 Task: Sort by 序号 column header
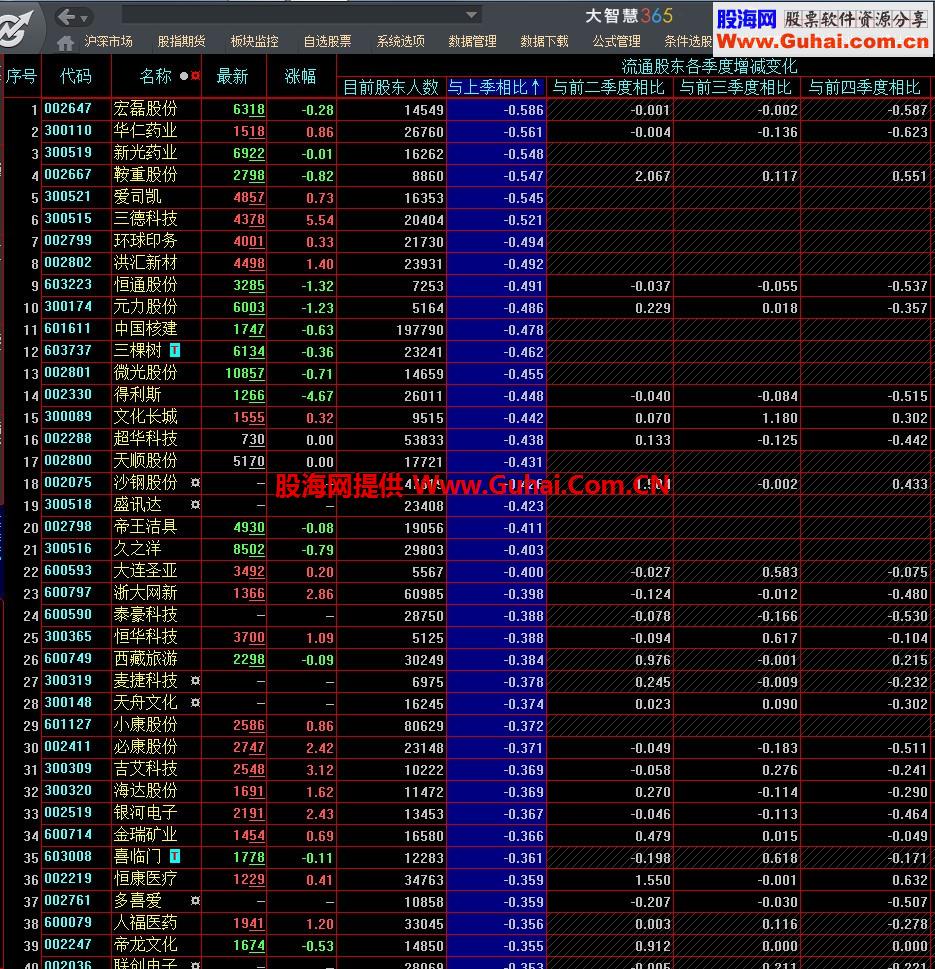coord(22,76)
